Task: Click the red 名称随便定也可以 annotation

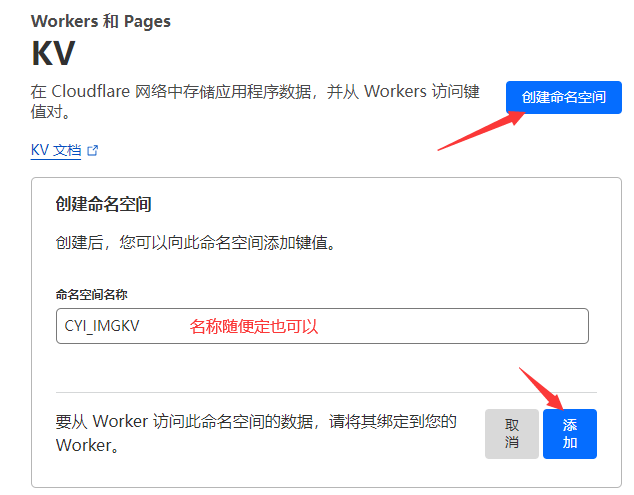Action: [x=254, y=326]
